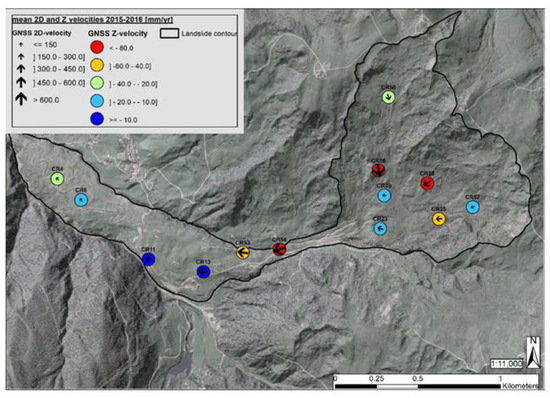This screenshot has height=398, width=550.
Task: Click the 1:11,000 scale label
Action: pyautogui.click(x=507, y=364)
